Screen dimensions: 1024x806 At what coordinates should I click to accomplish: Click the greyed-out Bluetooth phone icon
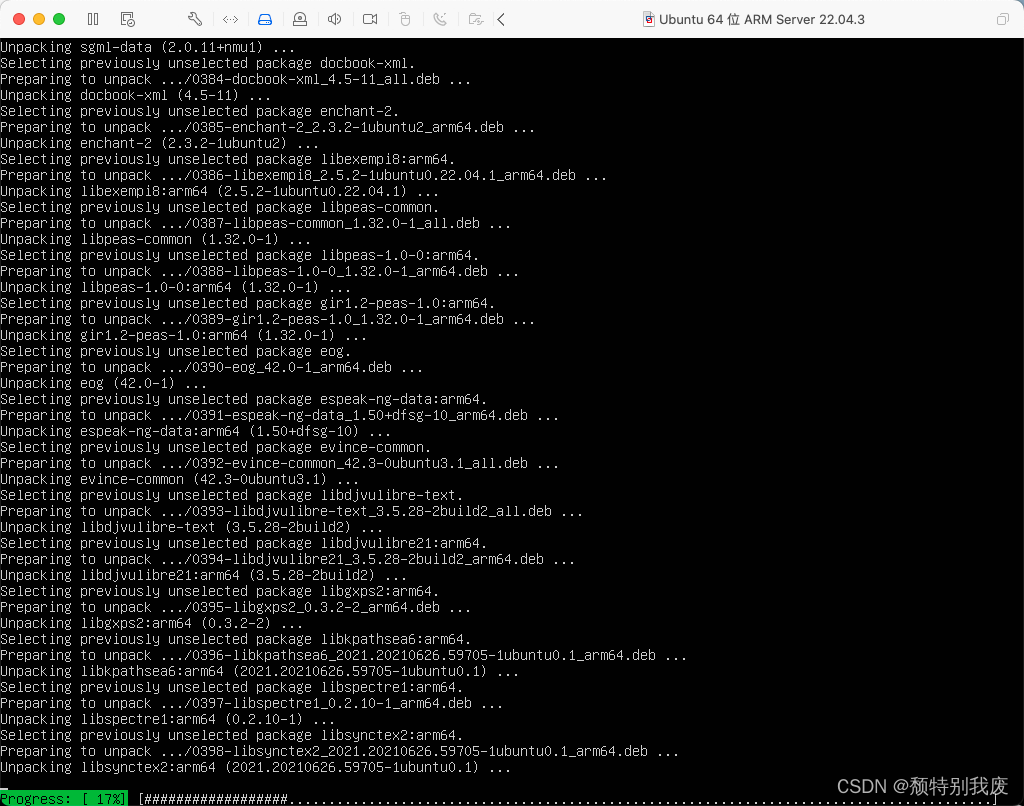click(x=440, y=20)
